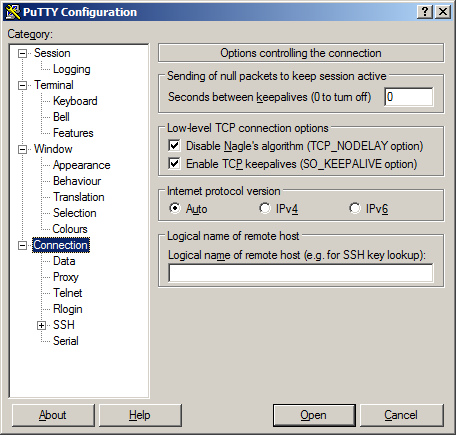Collapse the Terminal tree node
The height and width of the screenshot is (435, 456).
click(x=22, y=85)
